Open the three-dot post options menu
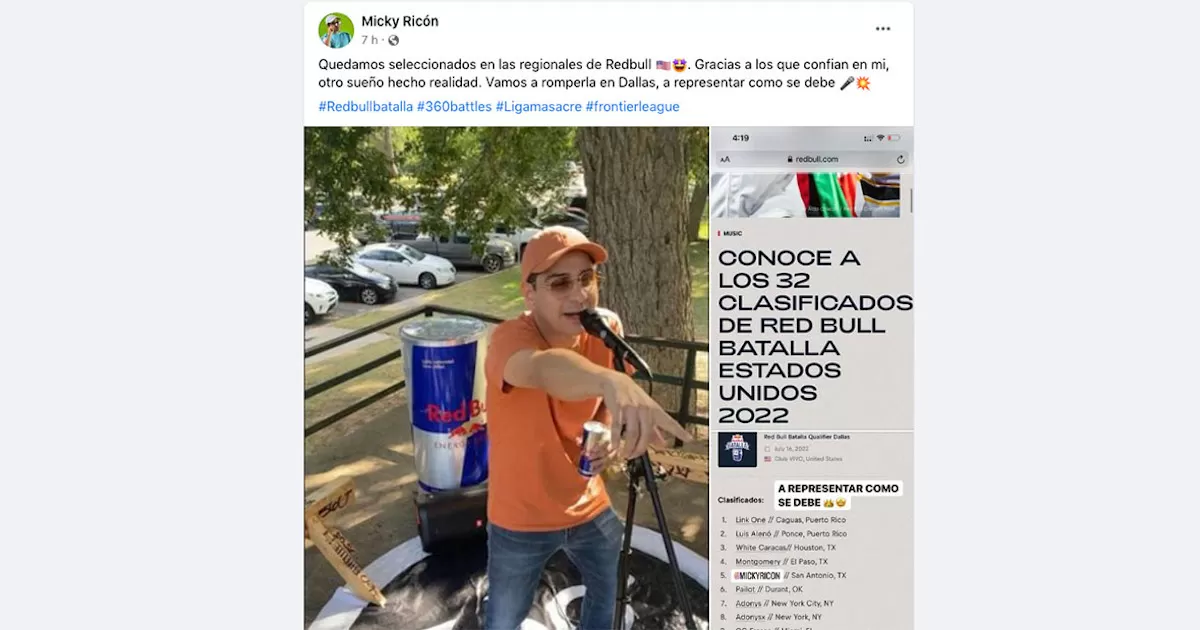Viewport: 1200px width, 630px height. (883, 29)
